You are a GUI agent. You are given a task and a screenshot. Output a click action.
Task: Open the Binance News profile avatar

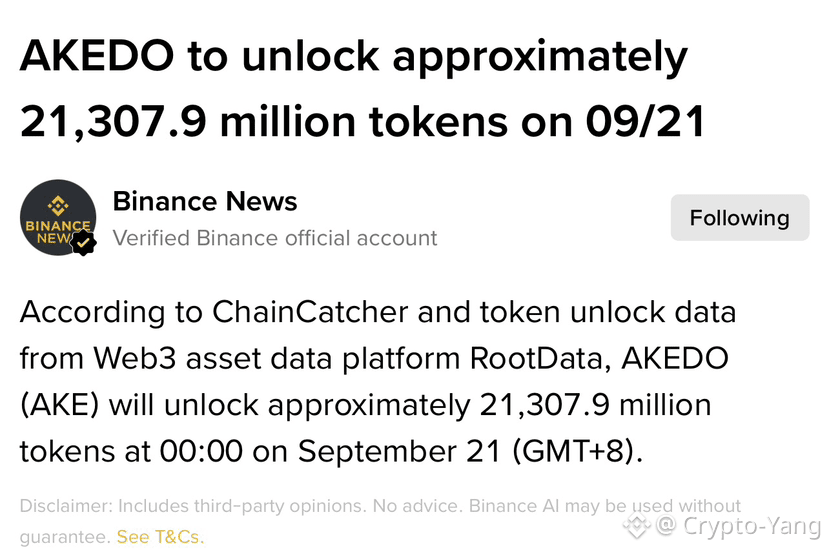(x=58, y=217)
